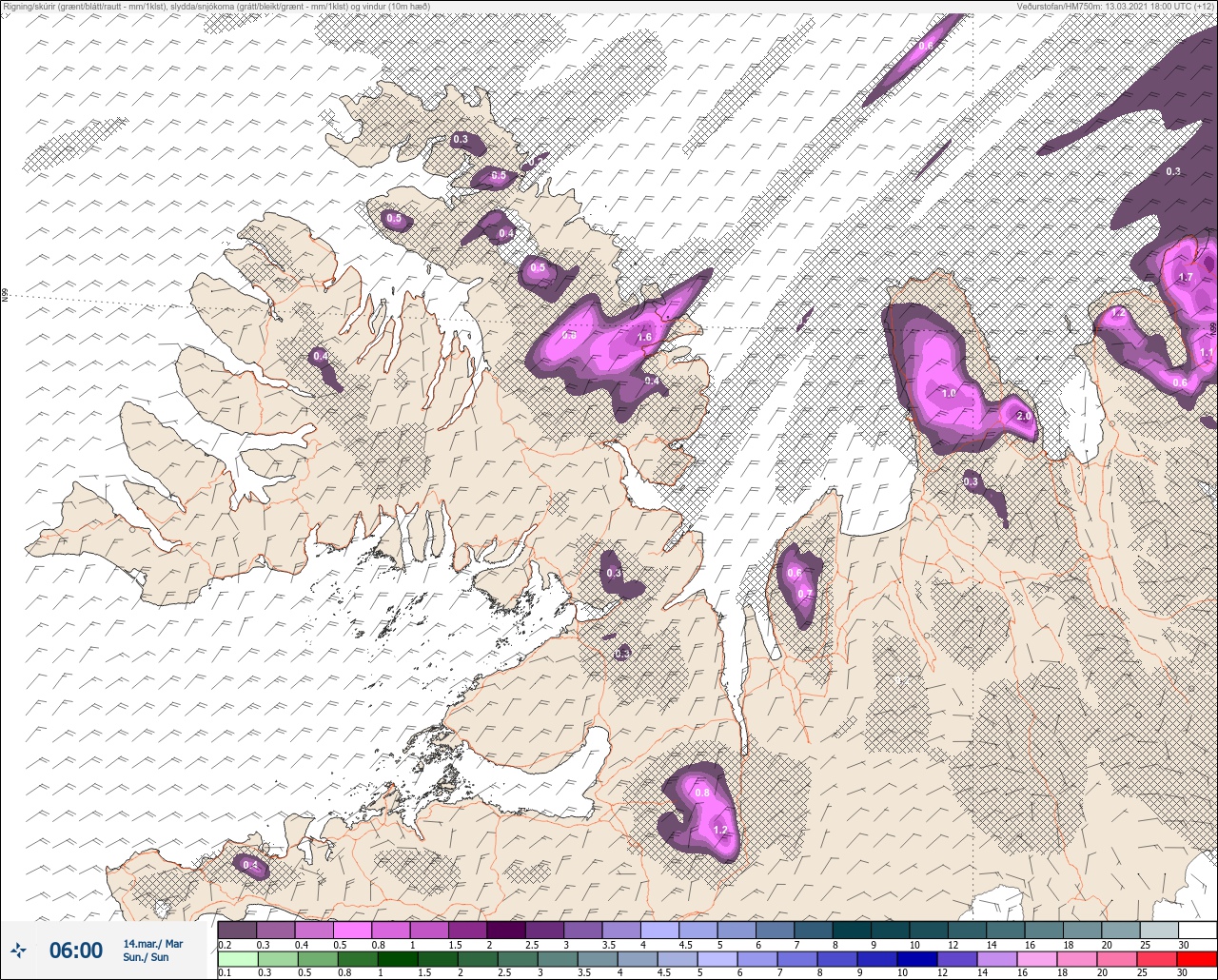Click the 'Veðurstofan/HM750m: 13.03.2021 18:00 UTC' header
This screenshot has height=980, width=1218.
pos(1104,6)
